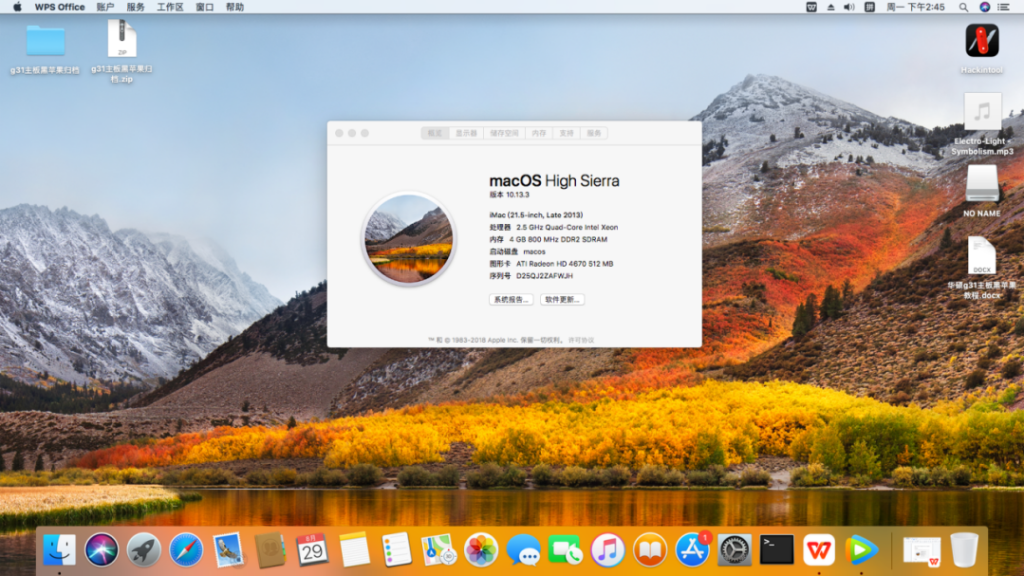Click the Spotlight search magnifier
The height and width of the screenshot is (576, 1024).
point(961,7)
